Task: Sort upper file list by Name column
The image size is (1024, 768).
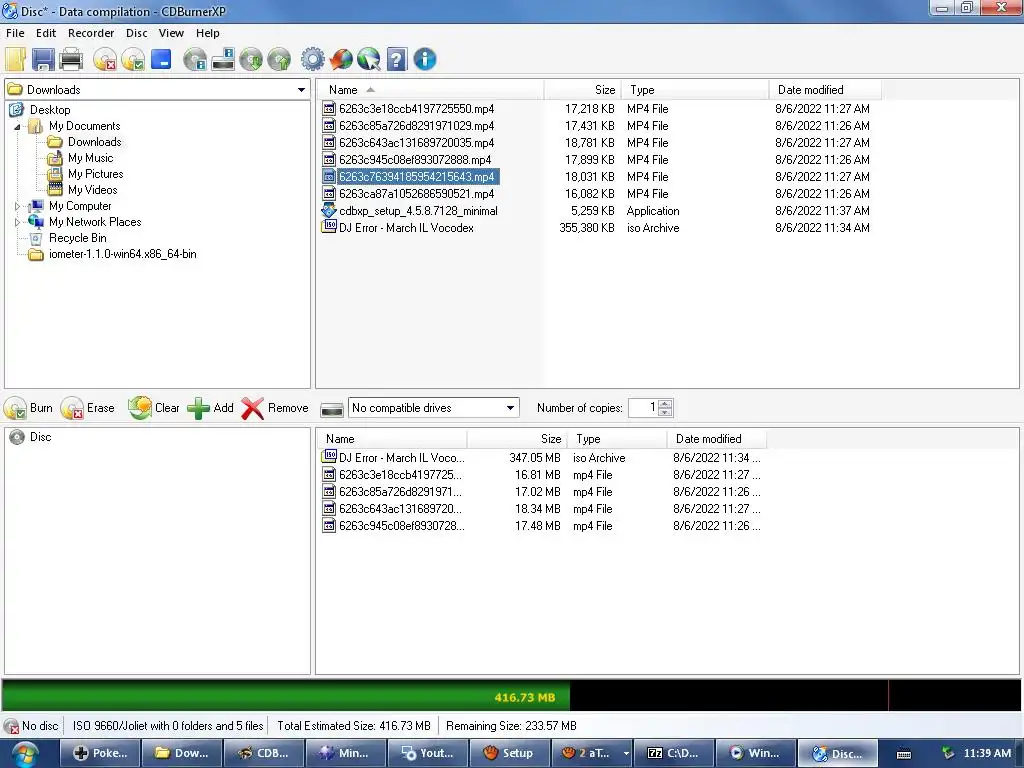Action: coord(430,89)
